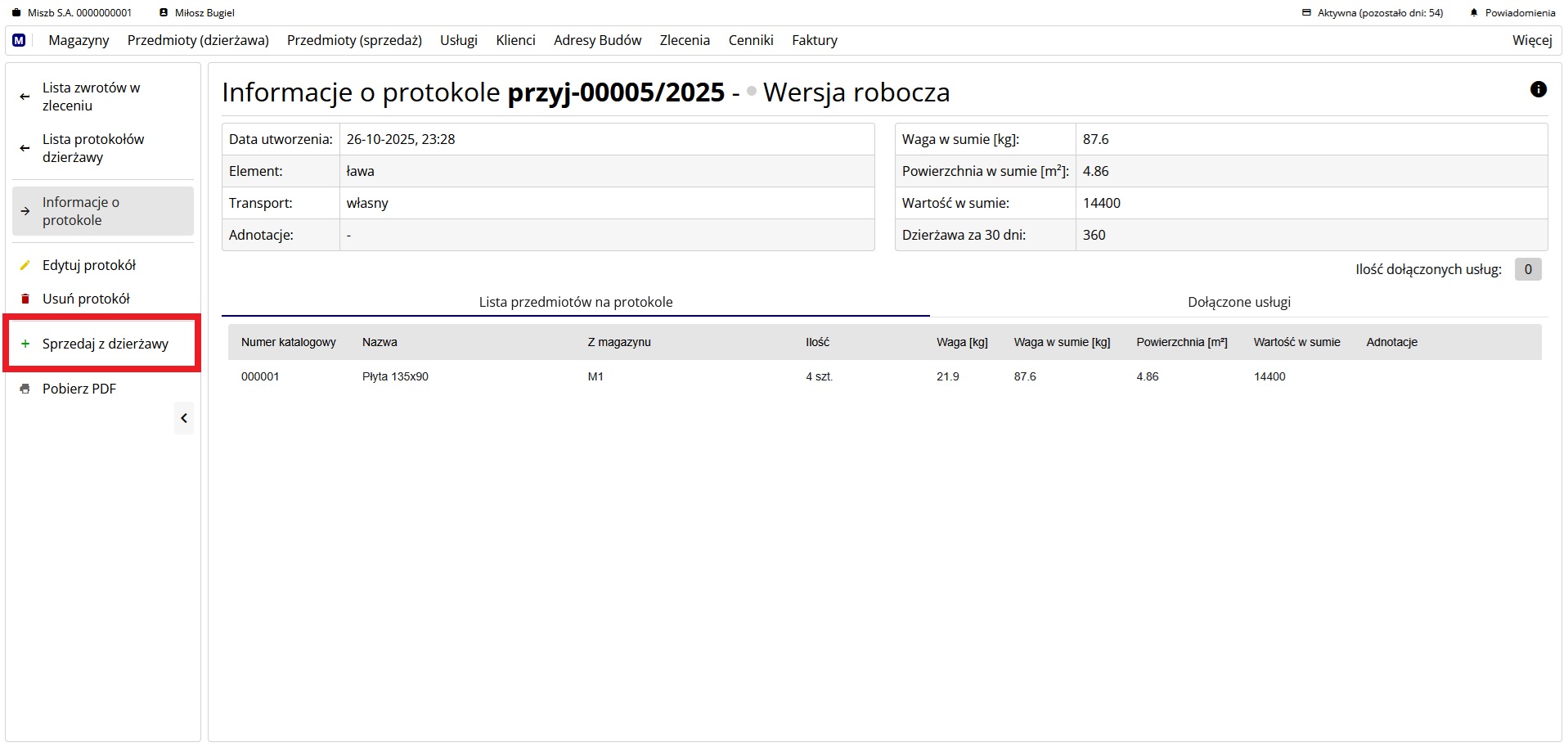Expand the Więcej menu

(1531, 40)
